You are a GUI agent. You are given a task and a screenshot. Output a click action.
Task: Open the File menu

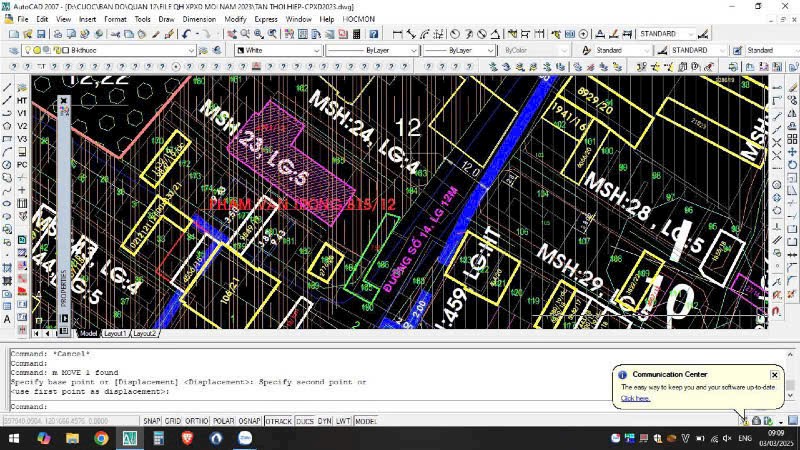tap(23, 19)
